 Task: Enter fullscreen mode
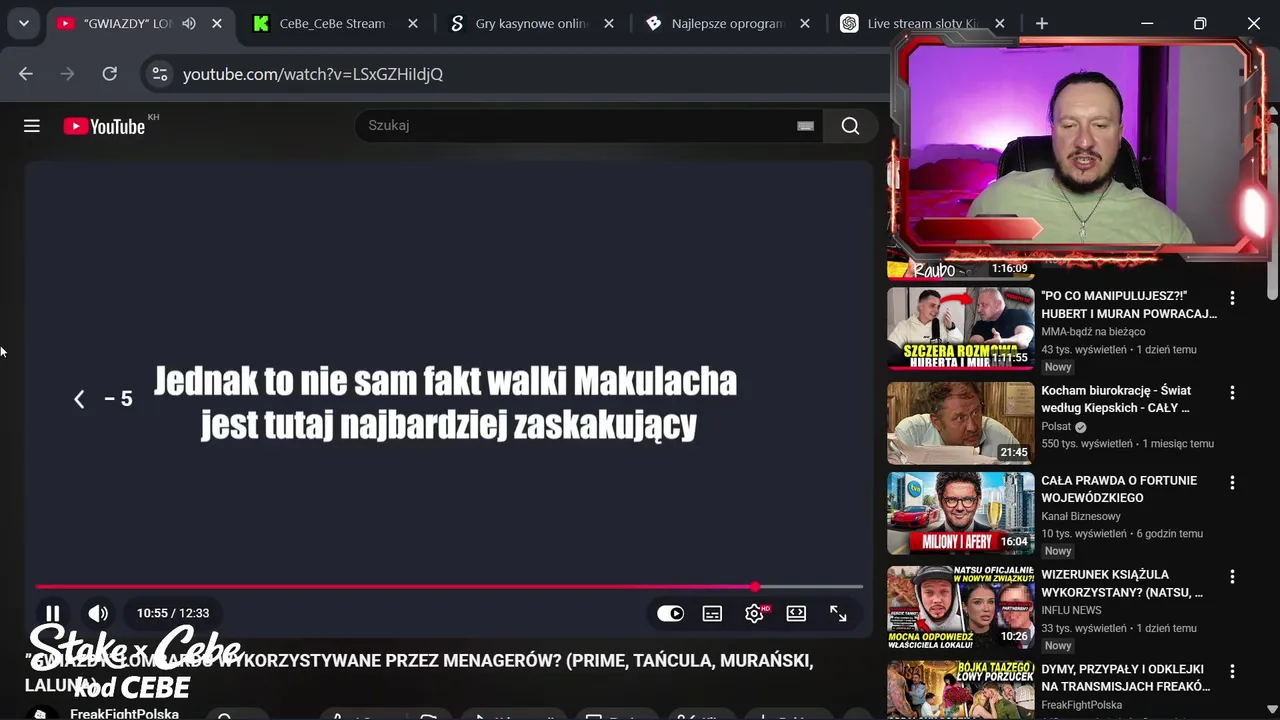[838, 614]
